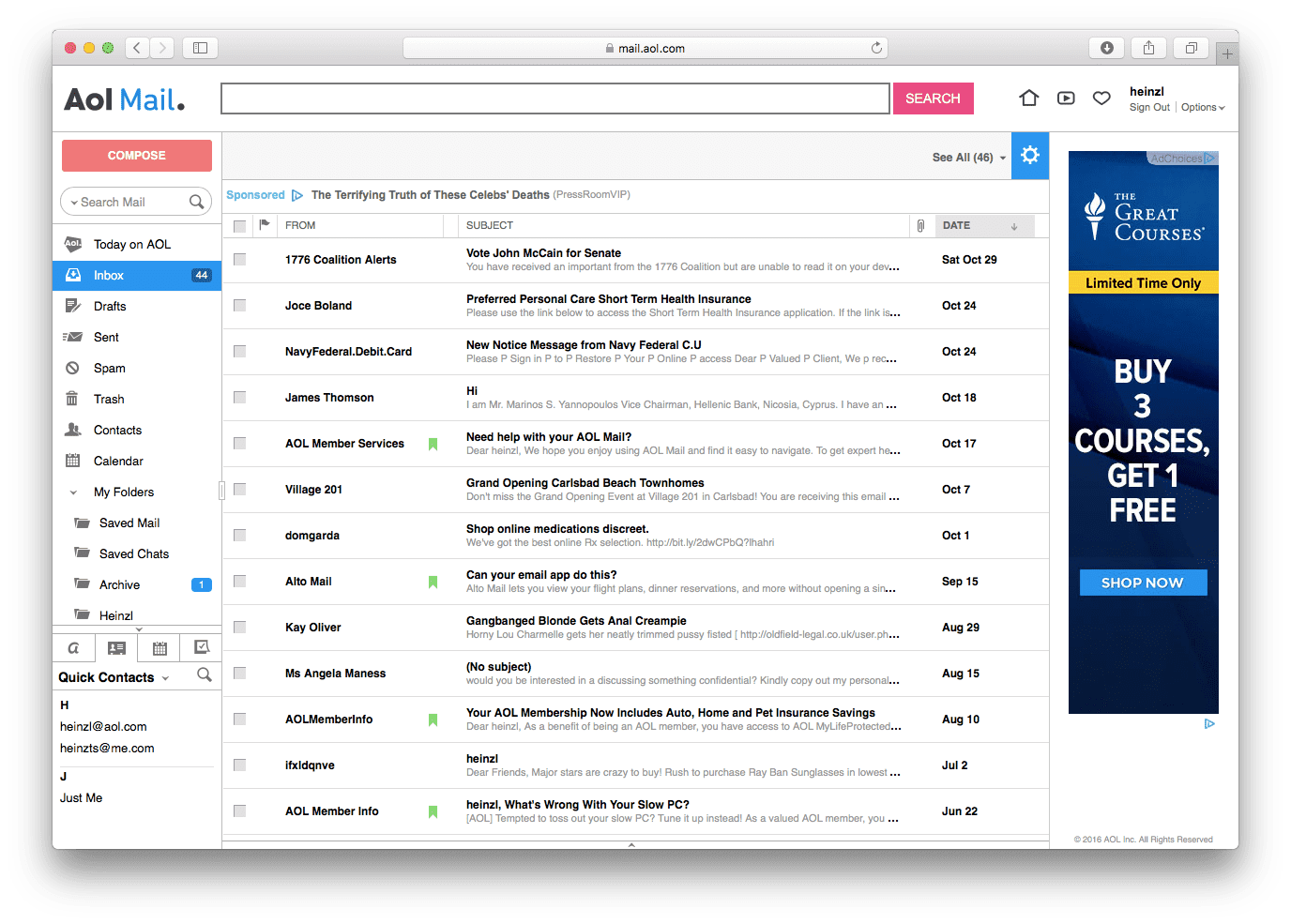Open the Options dropdown menu

(1203, 108)
